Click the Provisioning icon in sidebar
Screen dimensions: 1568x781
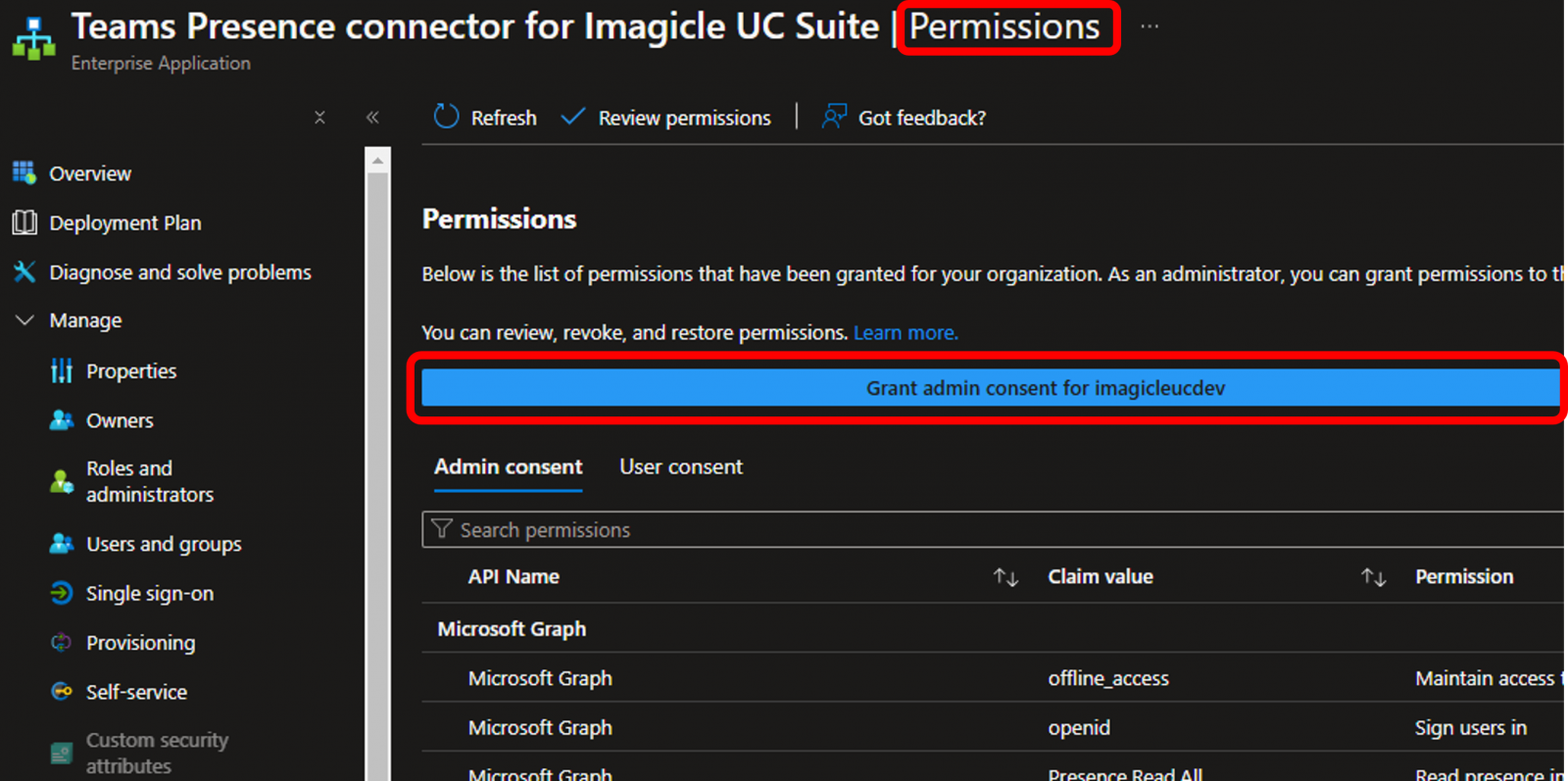point(62,642)
